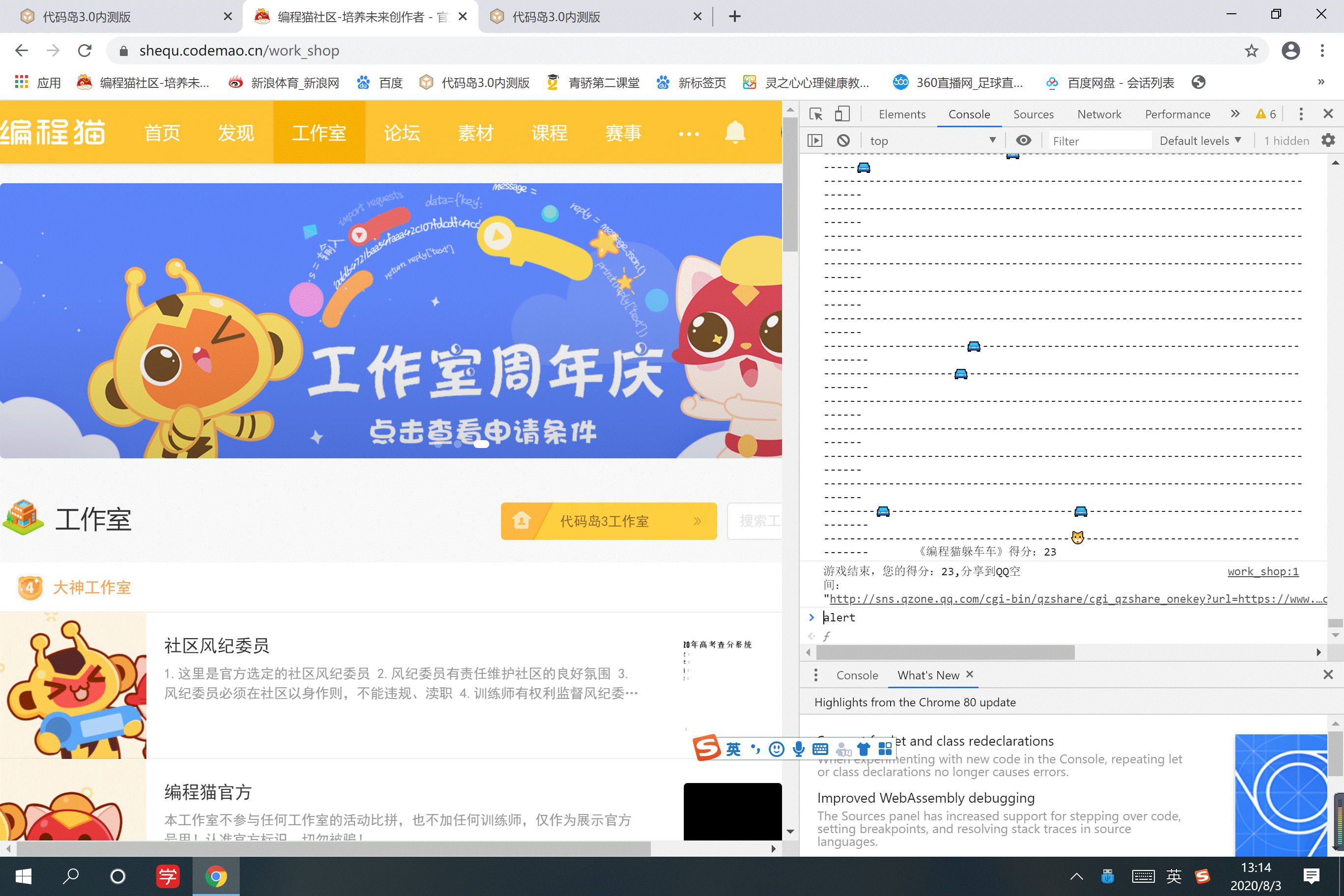
Task: Open the 青骄第二课堂 bookmark
Action: 593,83
